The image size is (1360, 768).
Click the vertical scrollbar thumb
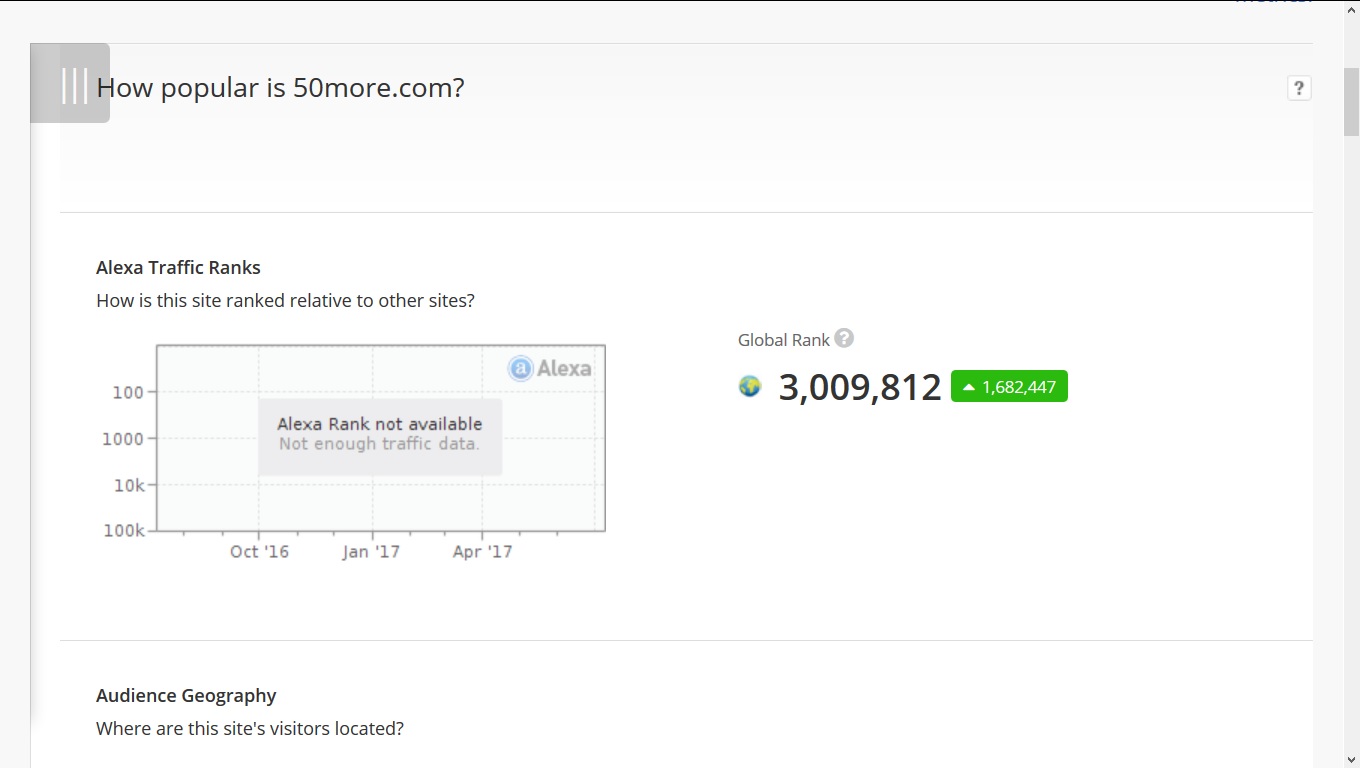click(1351, 100)
